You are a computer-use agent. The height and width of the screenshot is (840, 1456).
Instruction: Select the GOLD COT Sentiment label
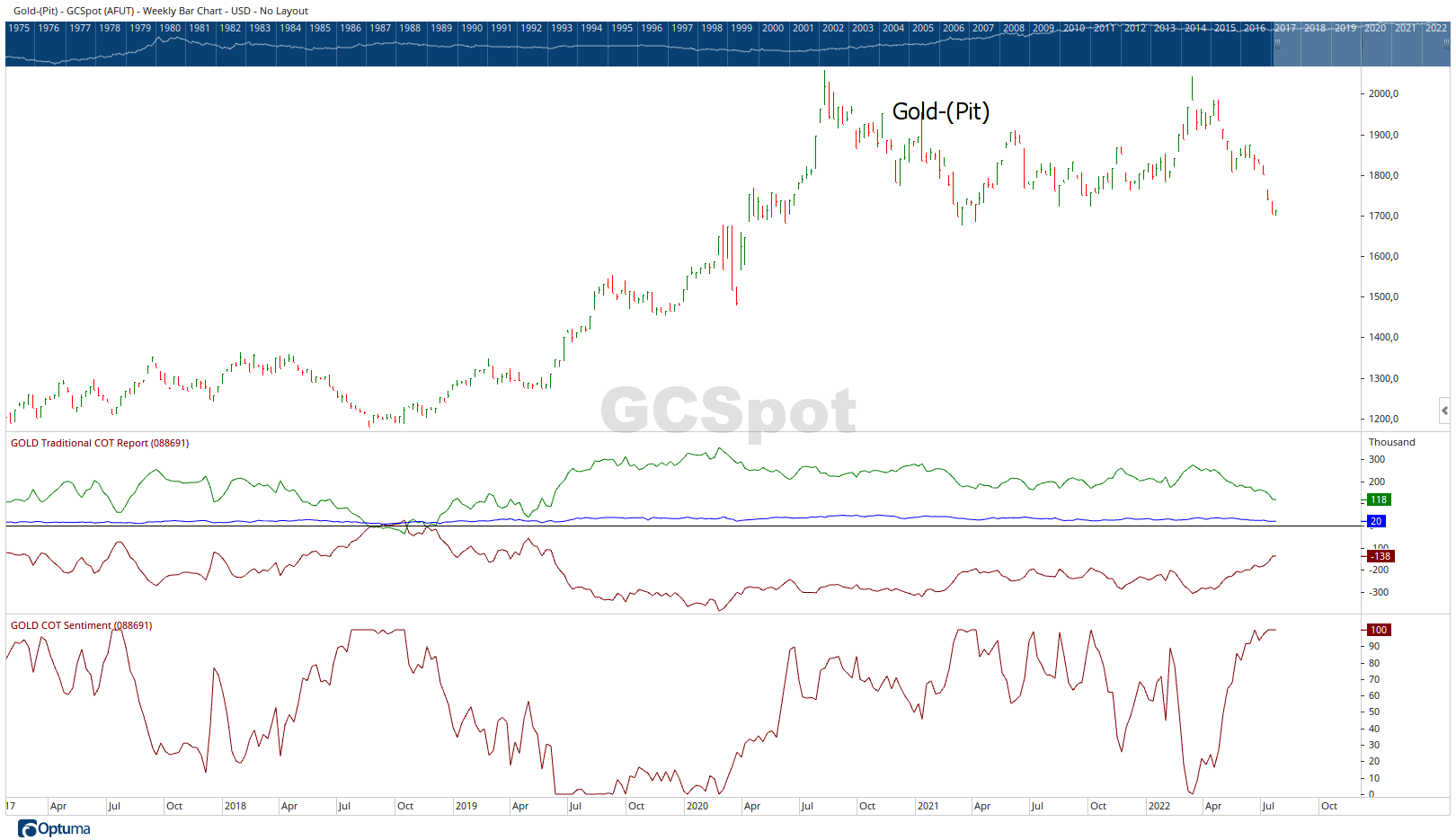[x=81, y=625]
